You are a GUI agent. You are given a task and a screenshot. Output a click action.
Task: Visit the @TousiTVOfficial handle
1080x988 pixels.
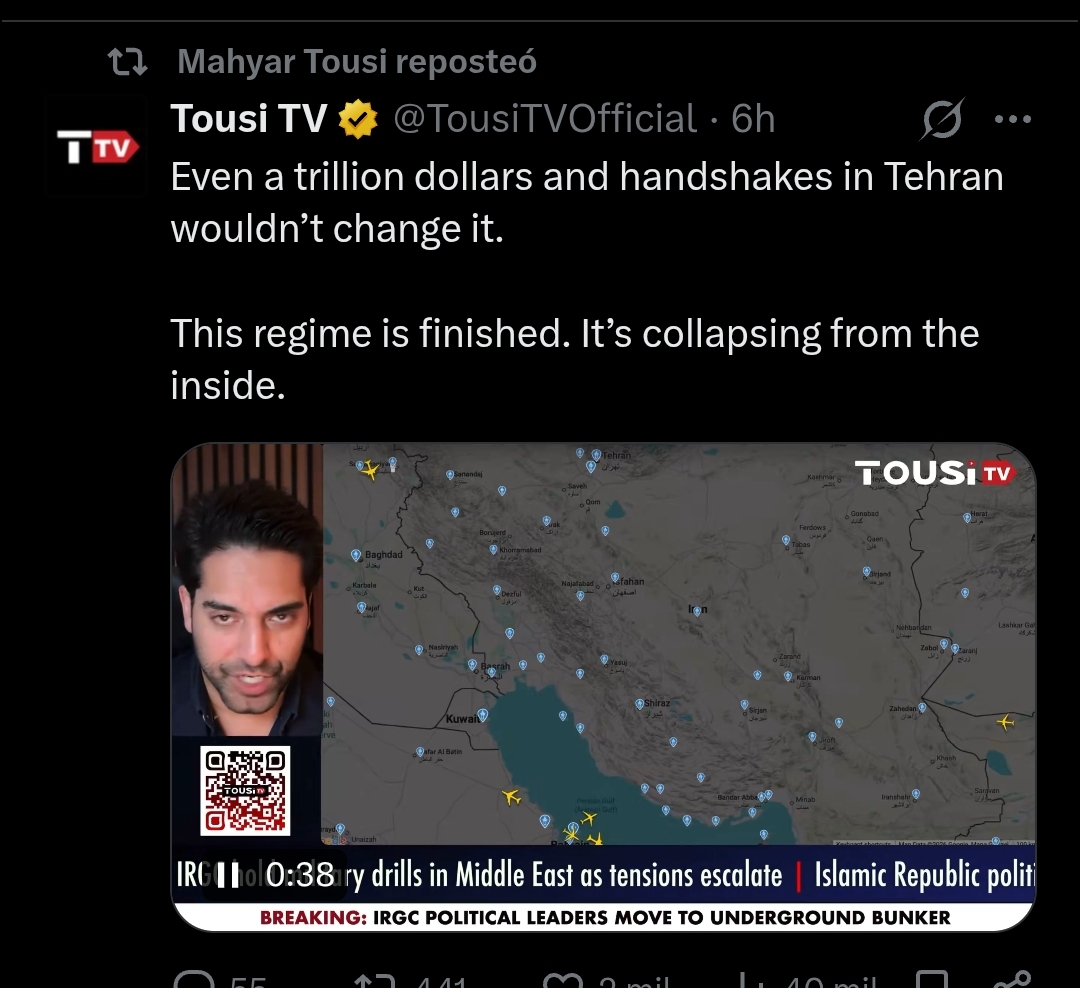pyautogui.click(x=545, y=119)
